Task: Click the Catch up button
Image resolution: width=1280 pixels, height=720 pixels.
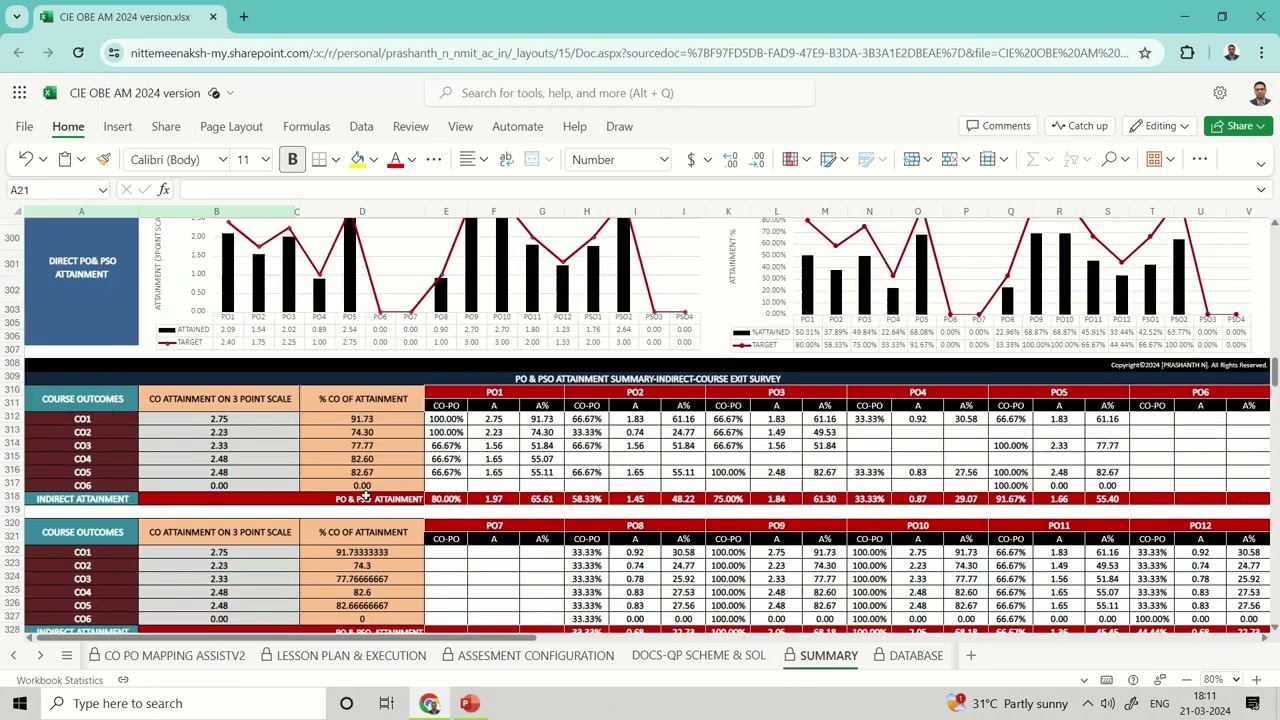Action: 1079,126
